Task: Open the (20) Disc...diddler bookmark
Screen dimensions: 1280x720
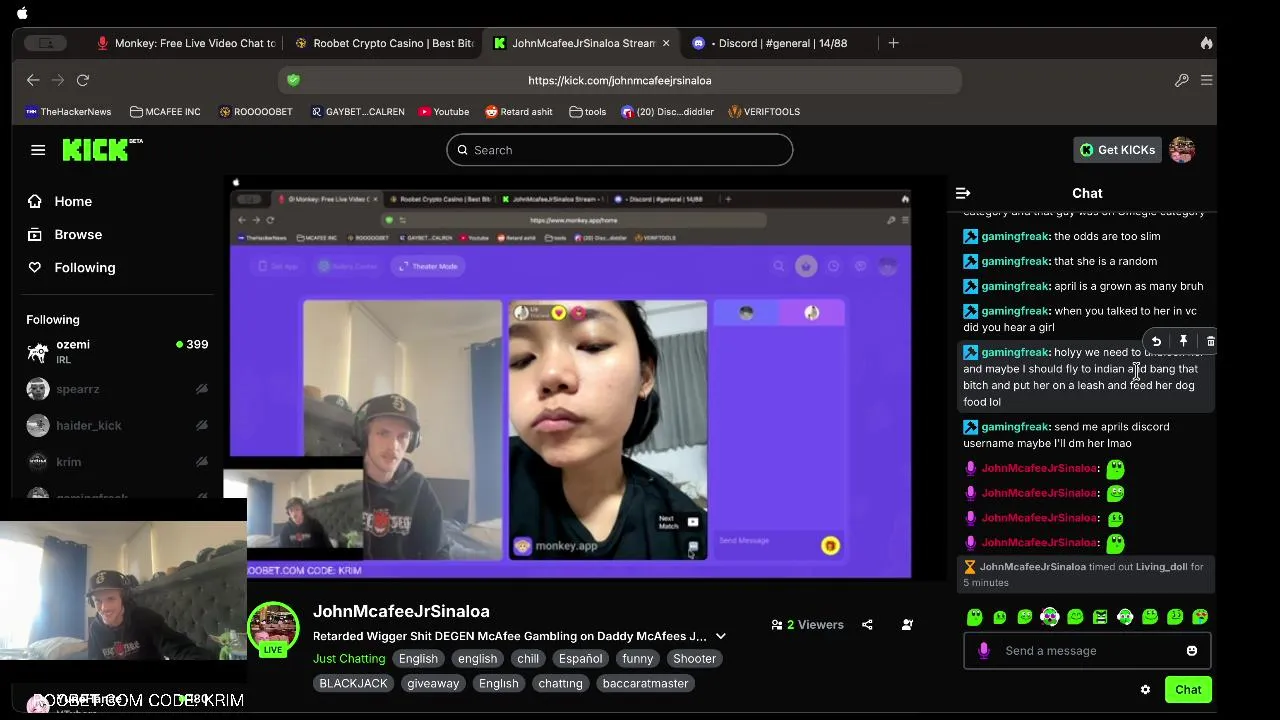Action: (x=667, y=112)
